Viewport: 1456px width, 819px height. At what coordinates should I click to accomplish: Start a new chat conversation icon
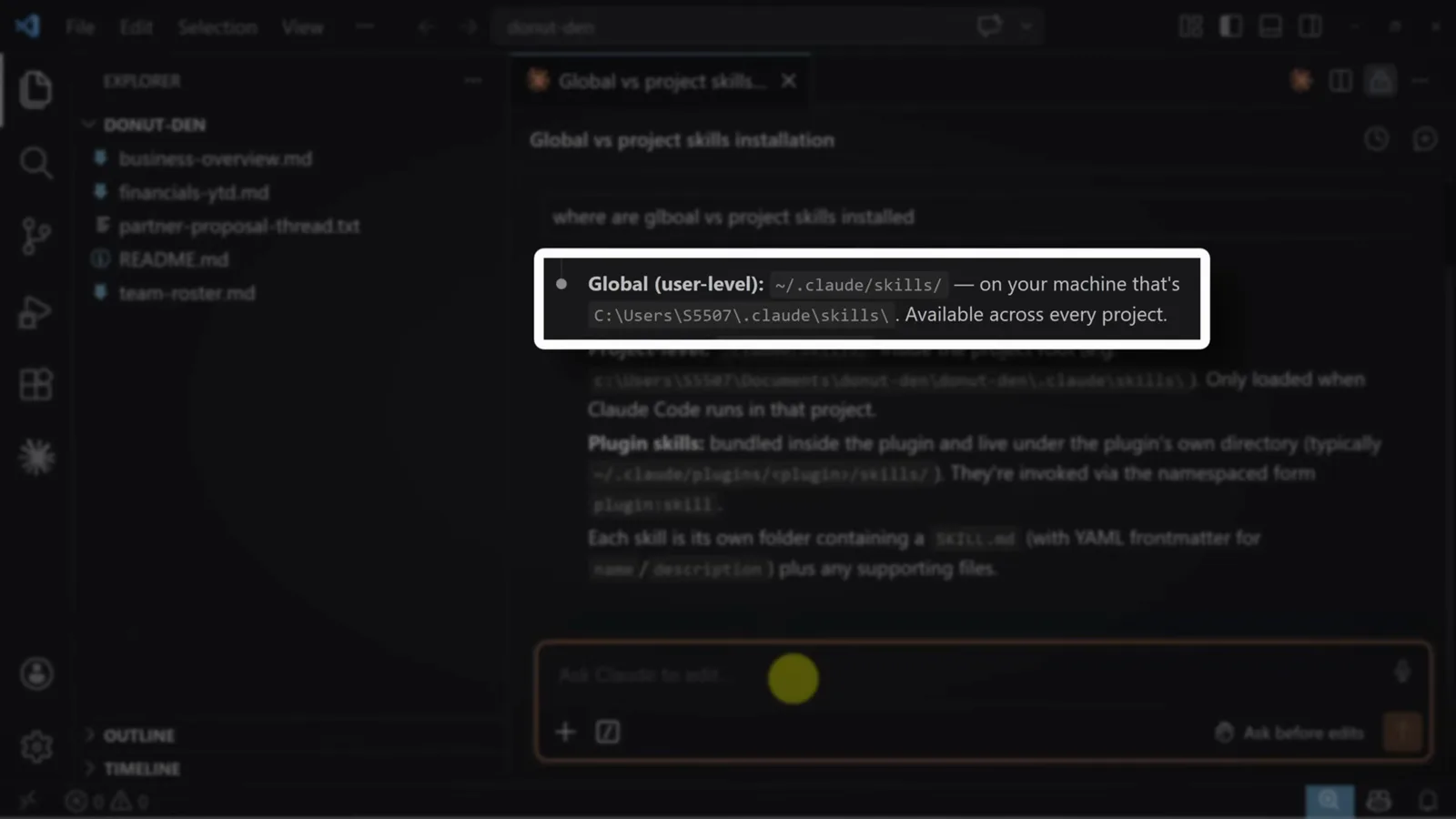(x=1425, y=139)
